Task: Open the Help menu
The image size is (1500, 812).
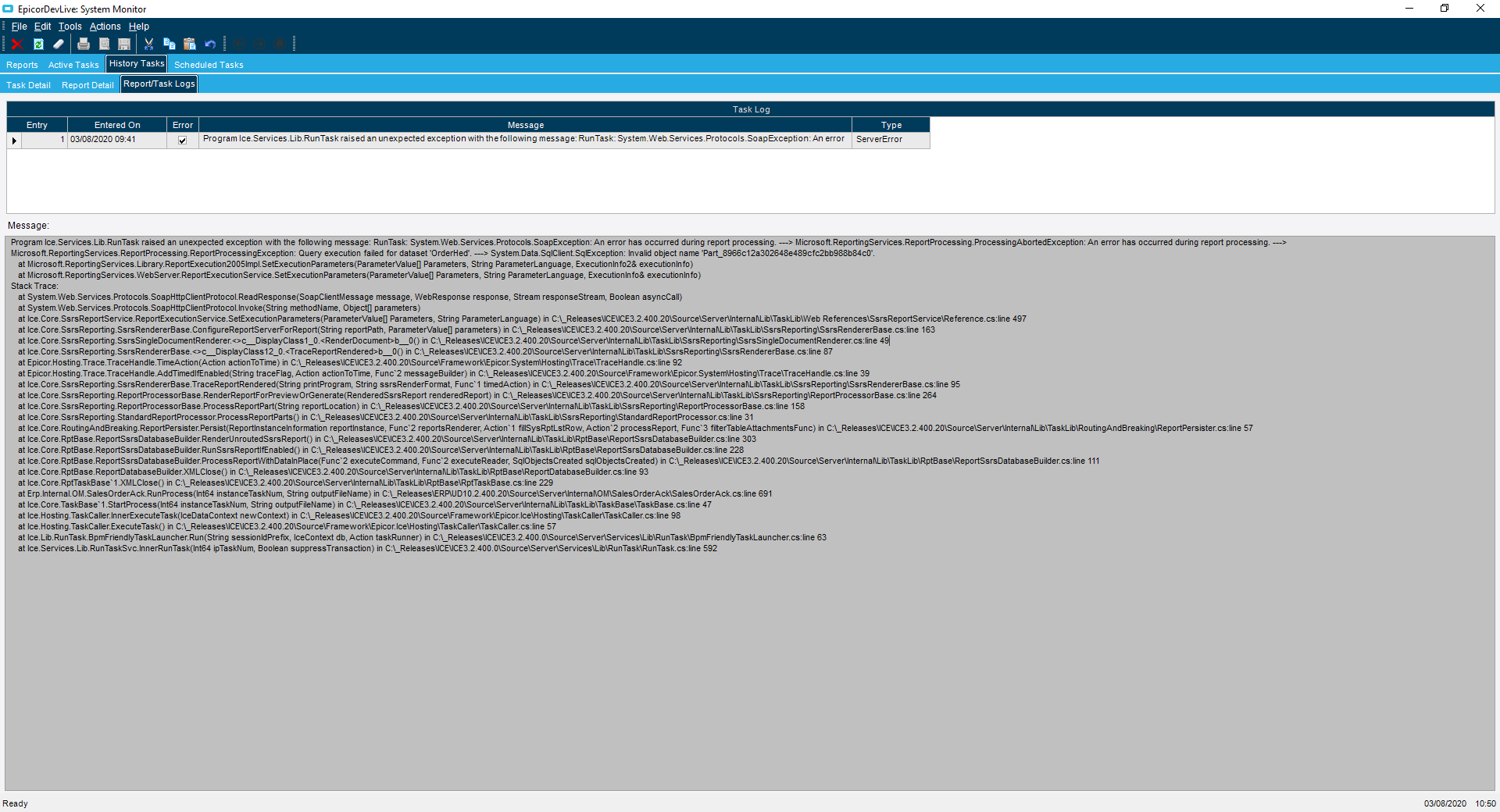Action: (x=139, y=27)
